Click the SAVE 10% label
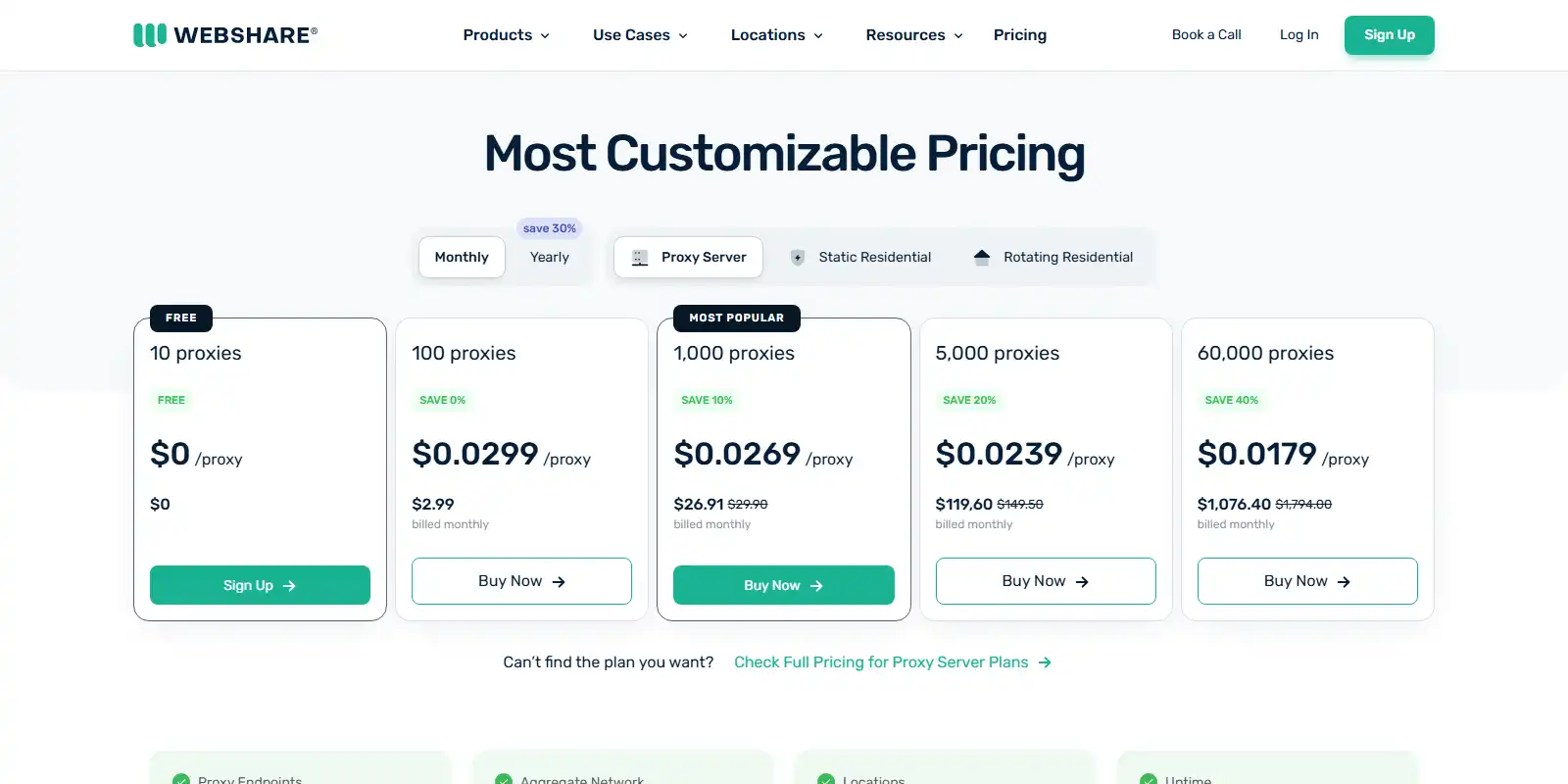Viewport: 1568px width, 784px height. (x=707, y=400)
